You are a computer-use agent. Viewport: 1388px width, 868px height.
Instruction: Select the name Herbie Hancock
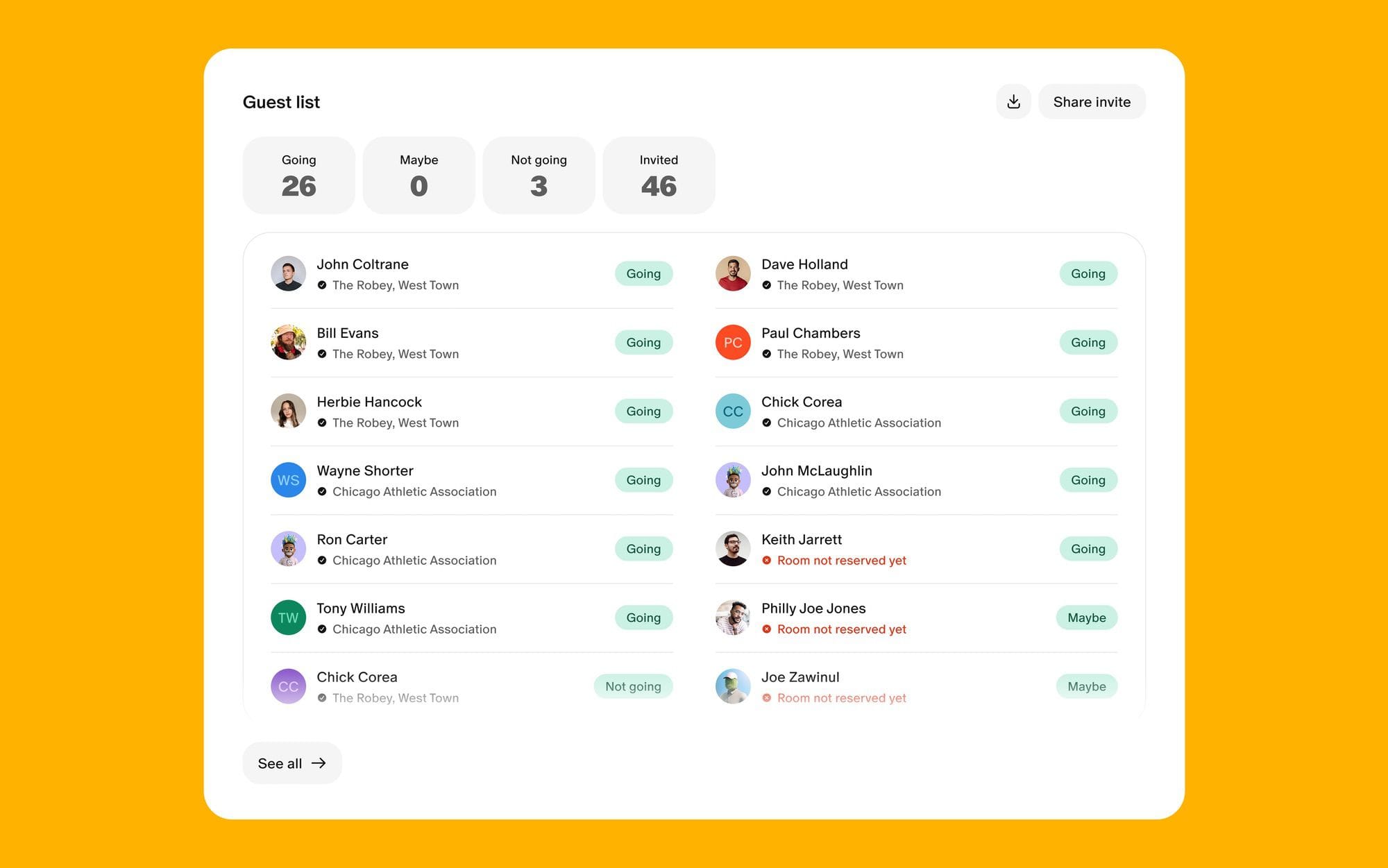[369, 402]
